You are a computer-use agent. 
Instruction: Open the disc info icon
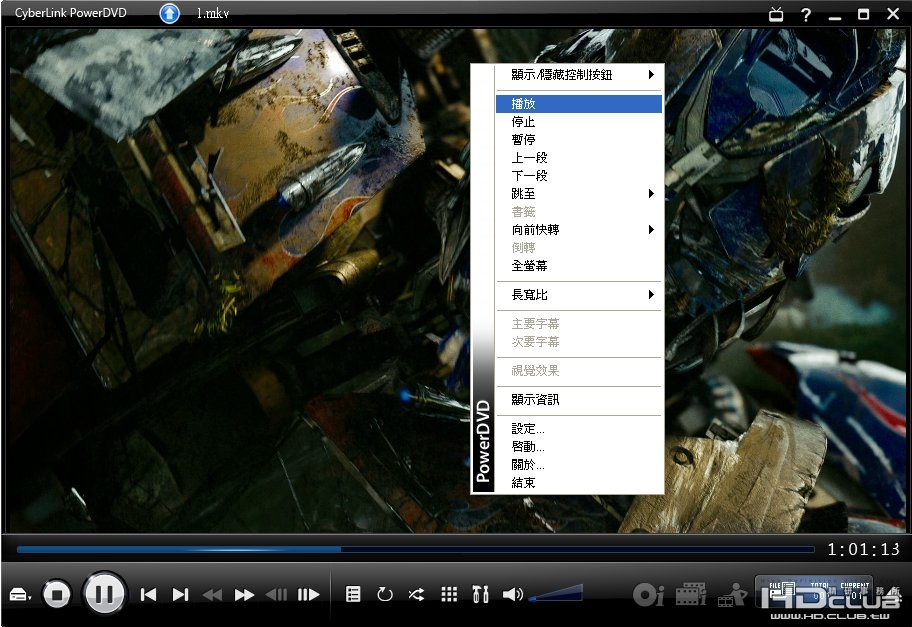point(648,594)
